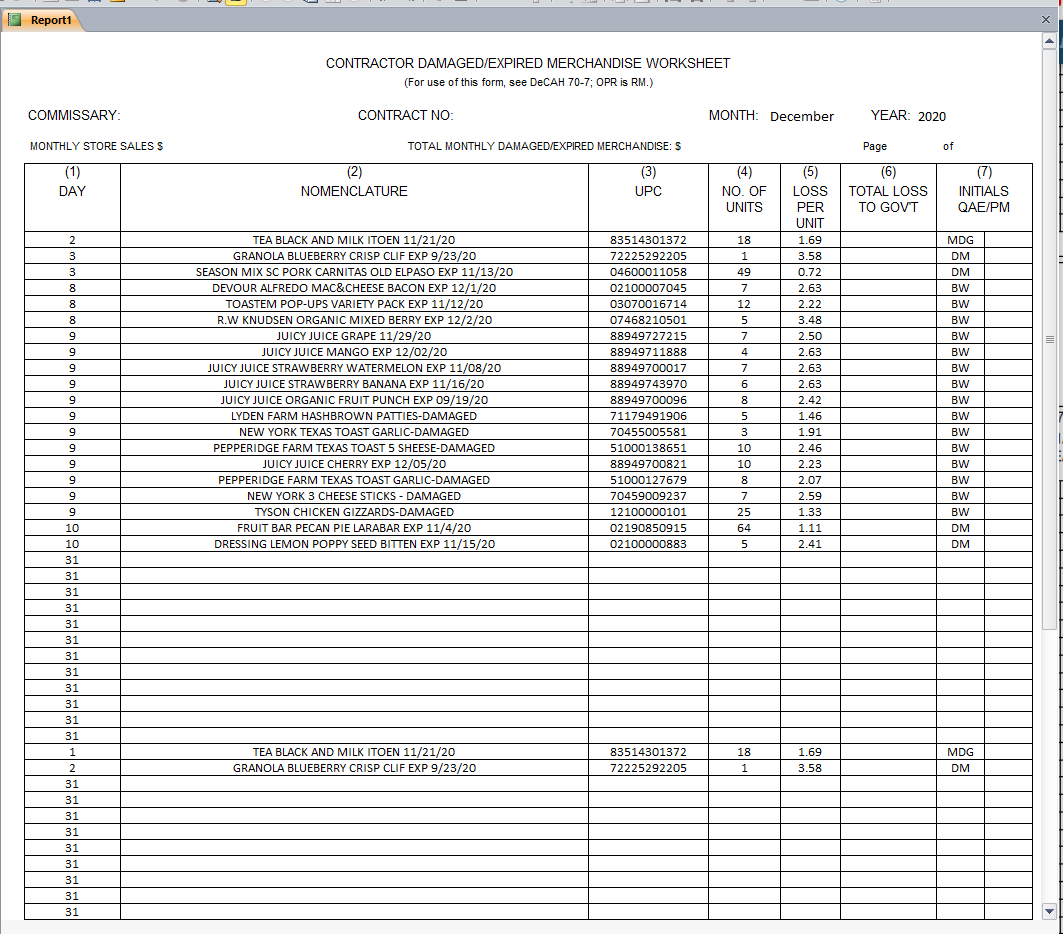Select 'JUICY JUICE CHERRY EXP 12/05/20' cell
The image size is (1063, 934).
[x=354, y=464]
